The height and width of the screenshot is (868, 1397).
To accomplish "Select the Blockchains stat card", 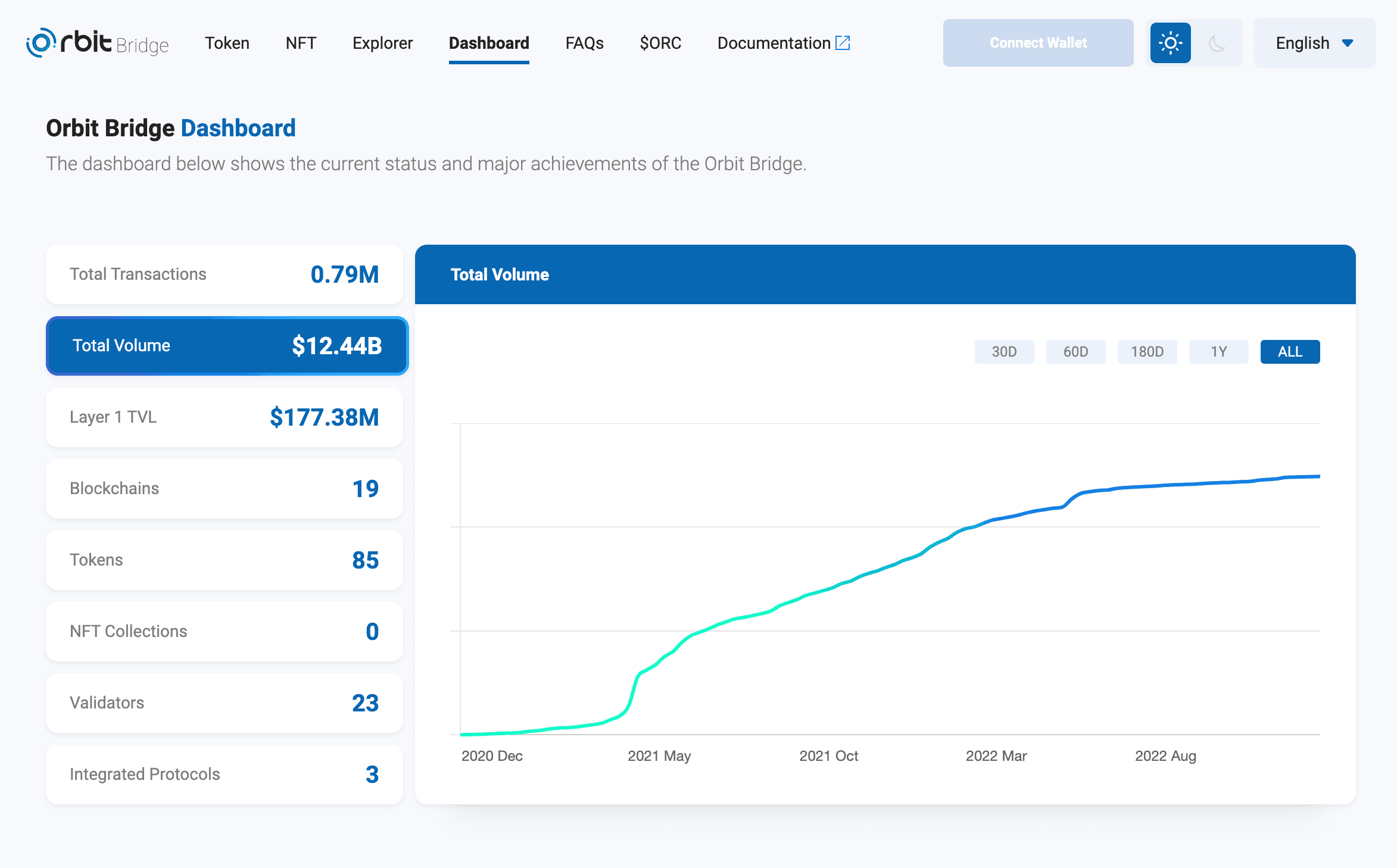I will [224, 489].
